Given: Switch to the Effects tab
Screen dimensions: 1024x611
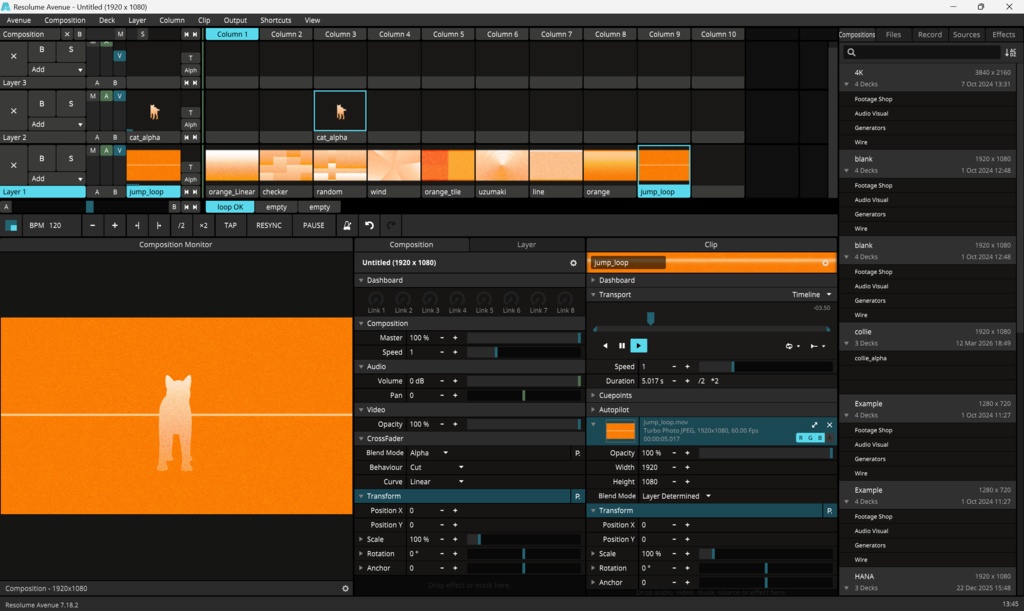Looking at the screenshot, I should click(1003, 35).
